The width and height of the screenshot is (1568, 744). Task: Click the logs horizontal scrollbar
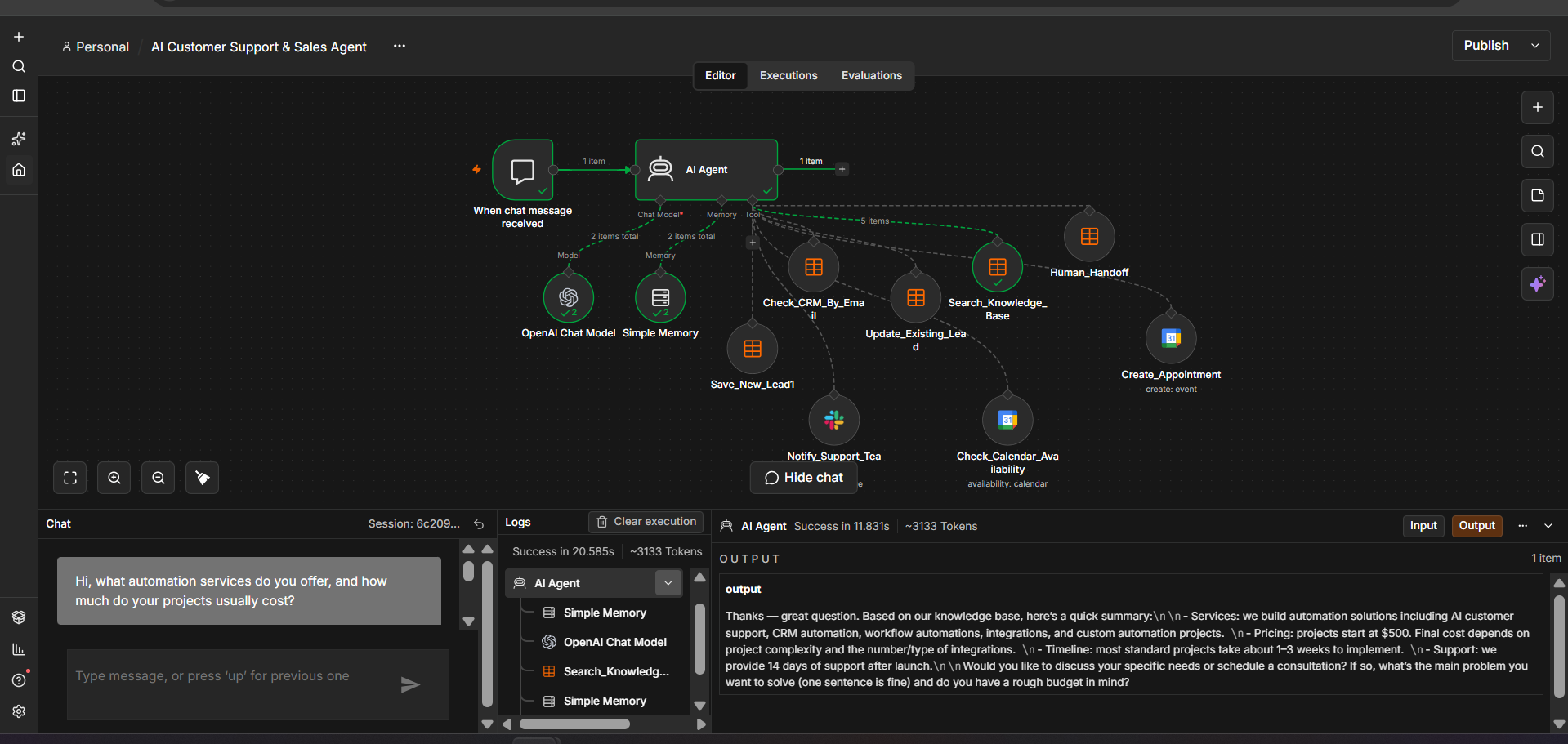coord(574,724)
